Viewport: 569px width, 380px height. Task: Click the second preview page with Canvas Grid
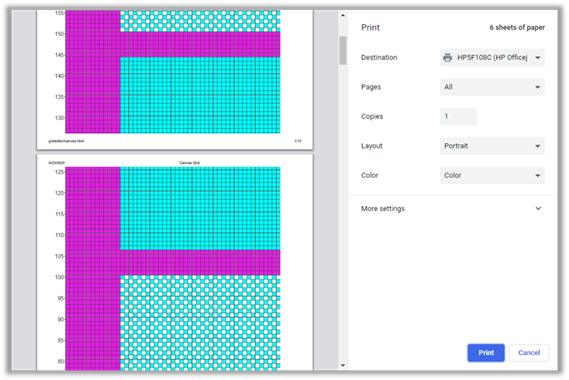coord(175,262)
